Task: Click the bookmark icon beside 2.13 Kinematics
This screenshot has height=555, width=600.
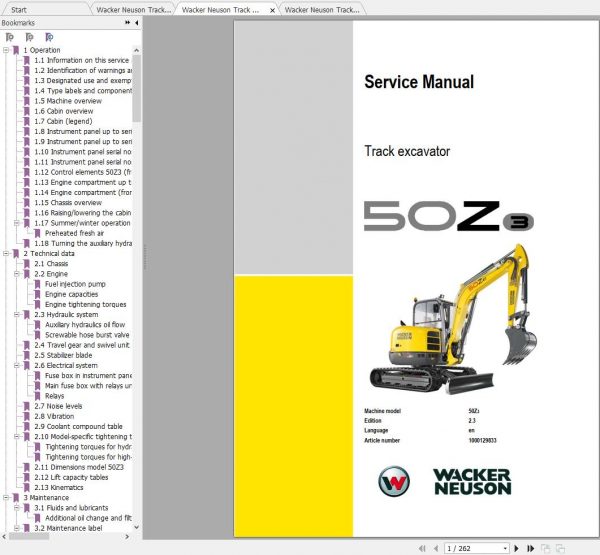Action: point(27,488)
